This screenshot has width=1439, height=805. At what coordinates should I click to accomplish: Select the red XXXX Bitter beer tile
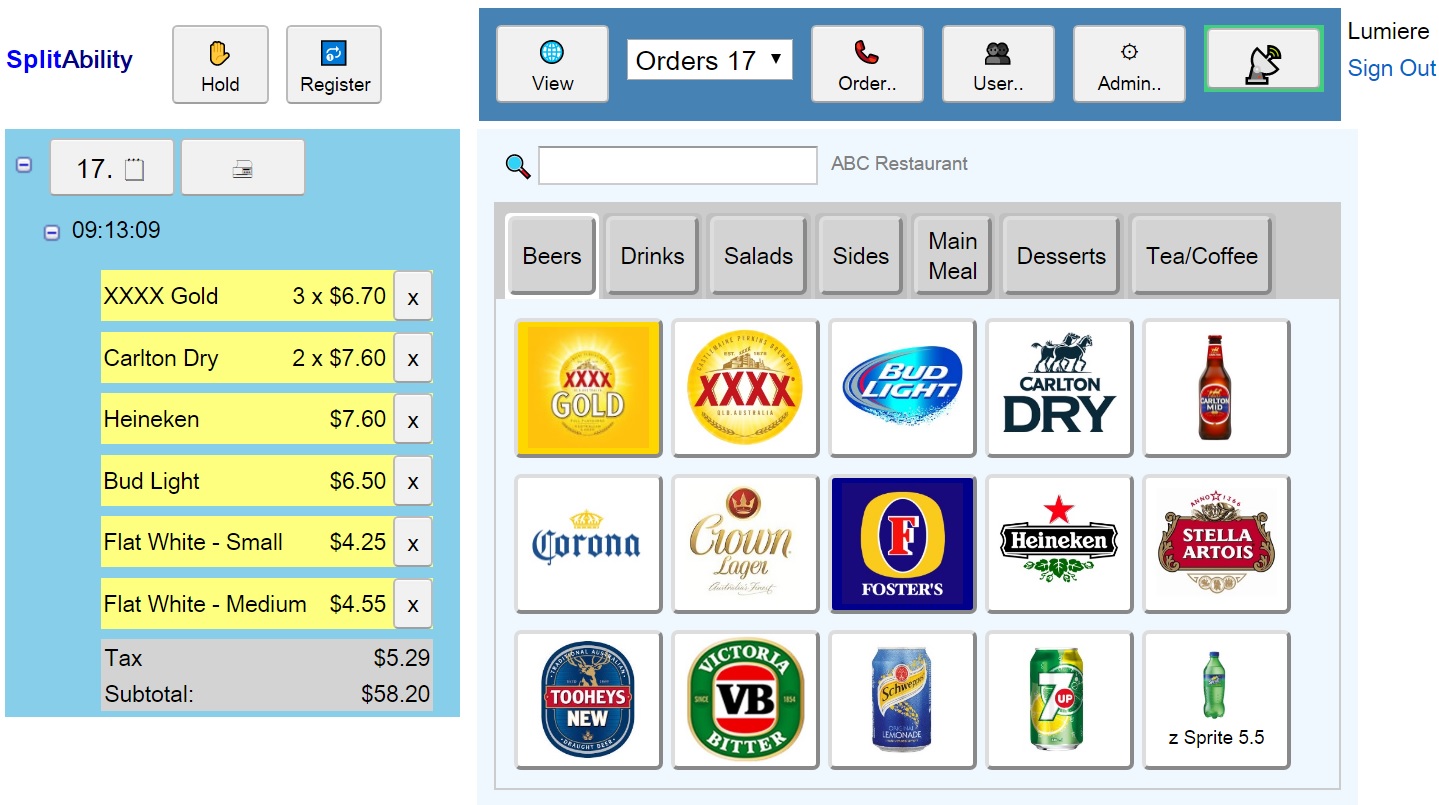coord(745,388)
